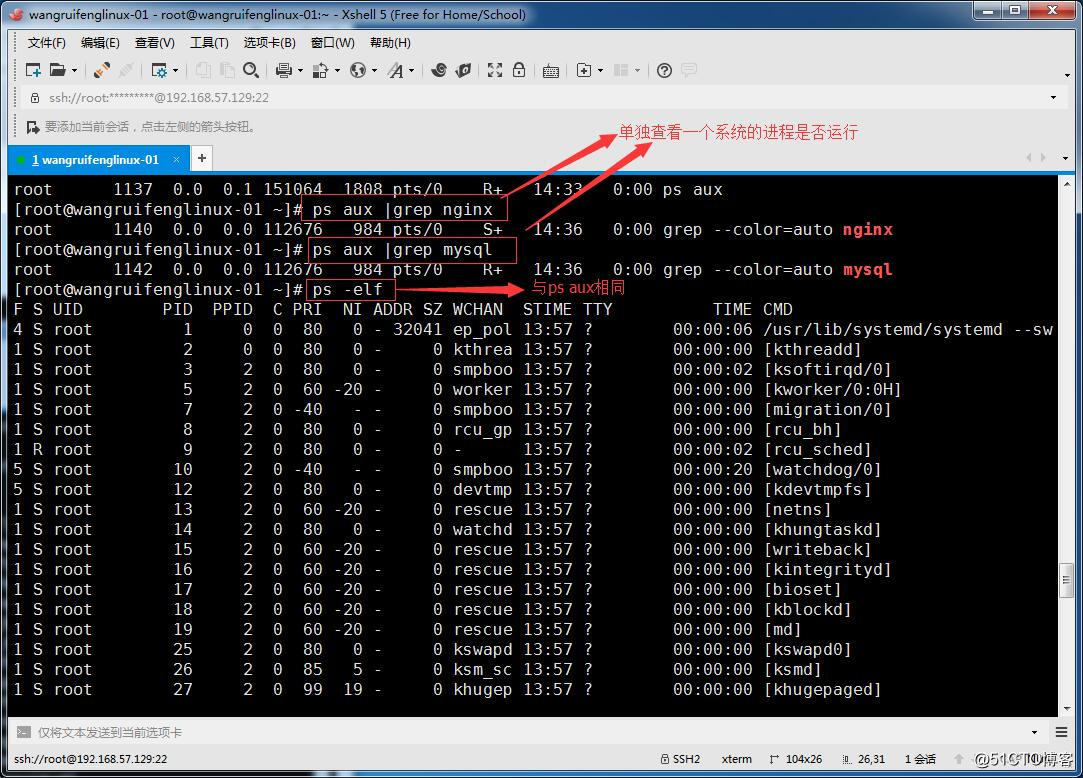Open the 查看(V) menu
1083x778 pixels.
(155, 43)
